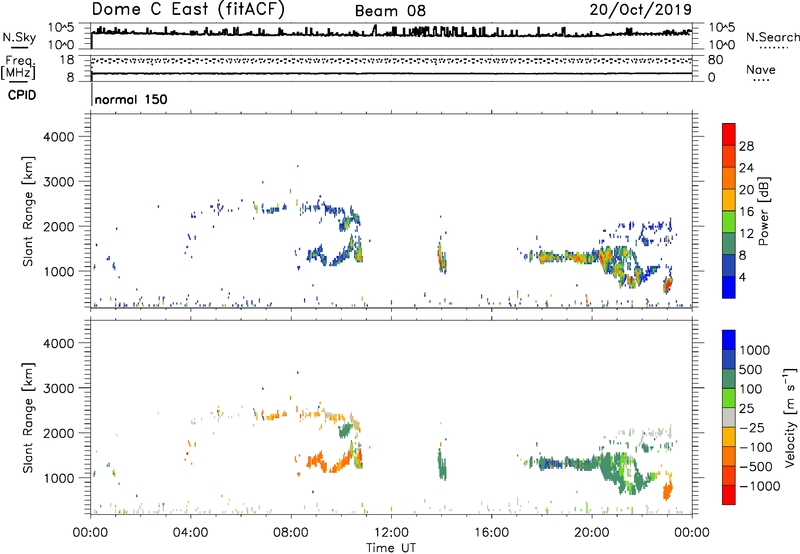The image size is (800, 554).
Task: Pick the 500–1000 m/s dark blue velocity swatch
Action: pyautogui.click(x=729, y=359)
